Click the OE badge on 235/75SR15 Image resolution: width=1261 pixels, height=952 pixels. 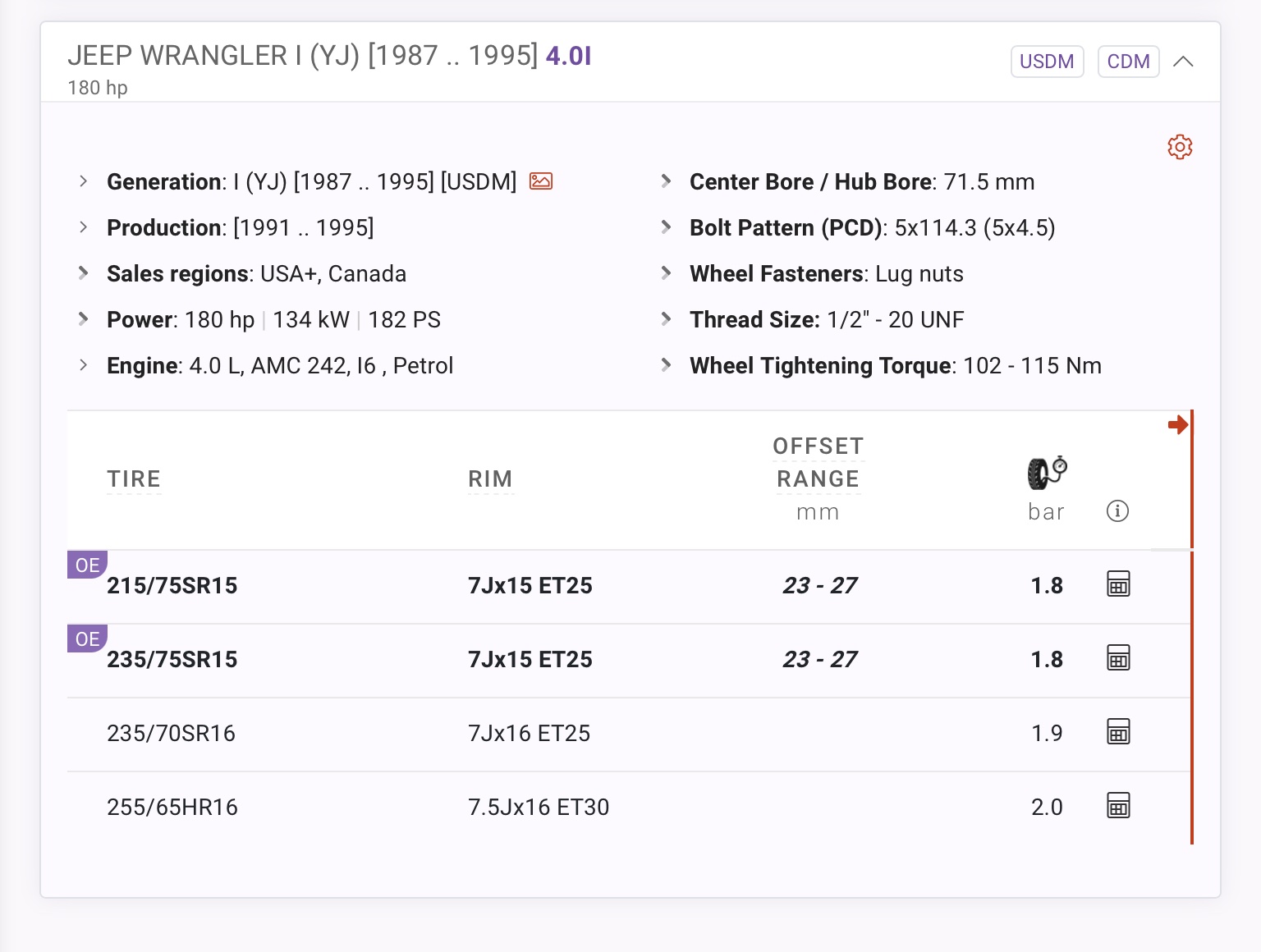coord(87,638)
